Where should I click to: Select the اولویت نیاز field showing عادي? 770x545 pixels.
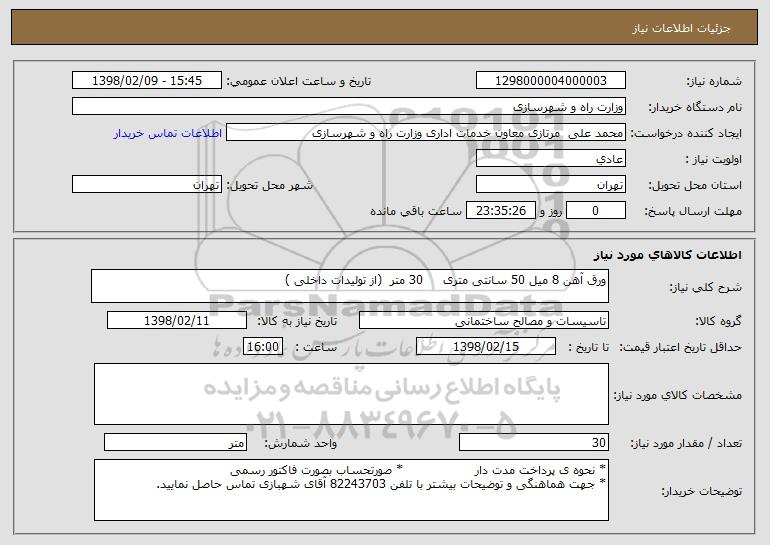coord(550,159)
